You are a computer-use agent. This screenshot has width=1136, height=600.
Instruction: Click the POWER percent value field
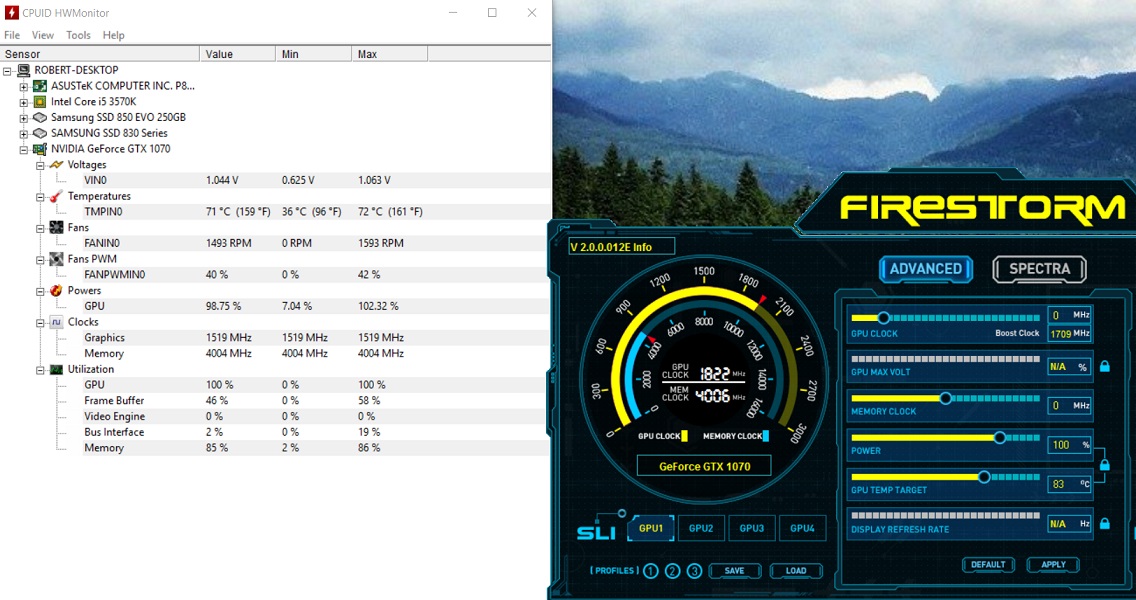point(1069,445)
